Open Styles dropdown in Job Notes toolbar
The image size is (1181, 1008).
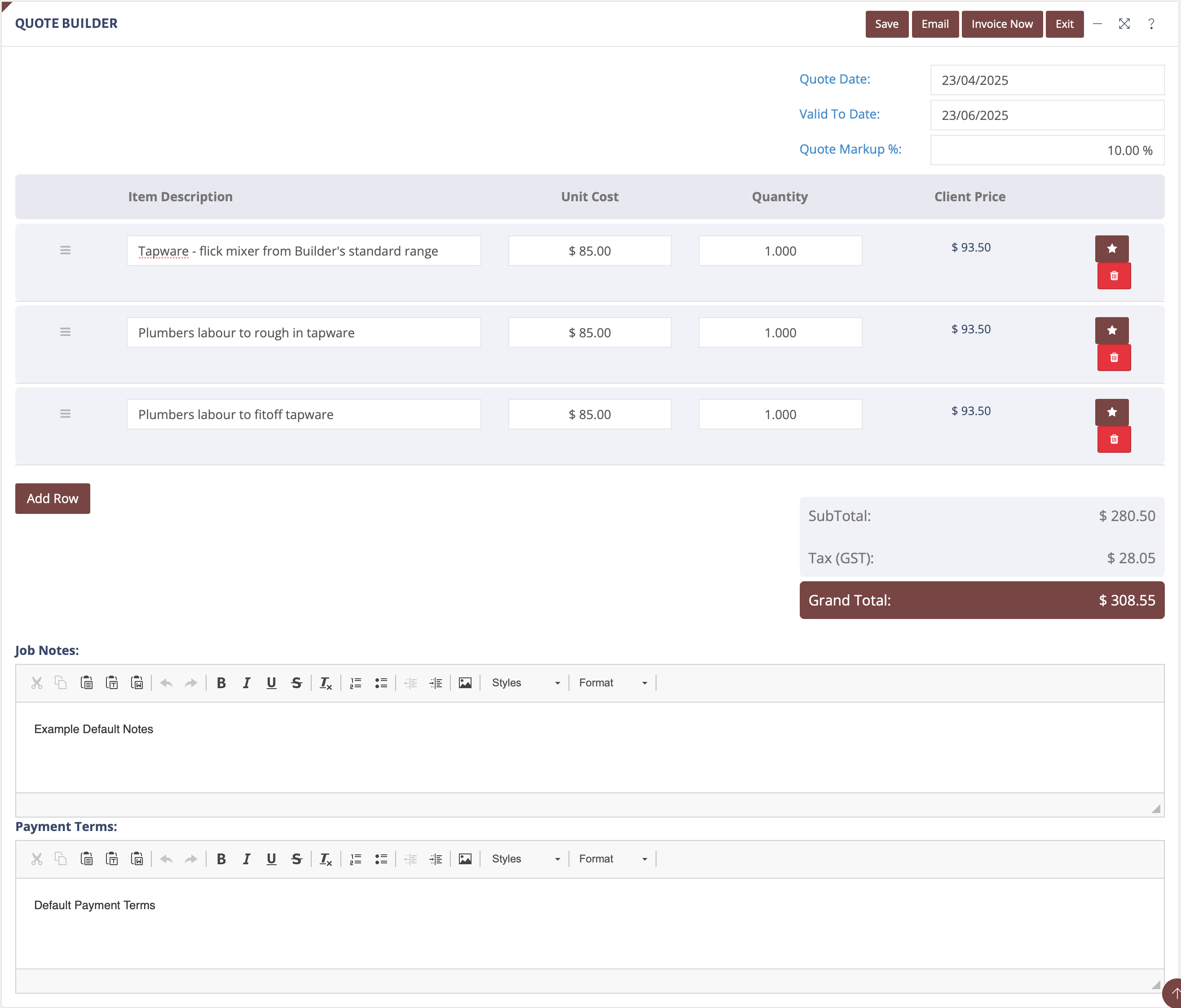(525, 683)
